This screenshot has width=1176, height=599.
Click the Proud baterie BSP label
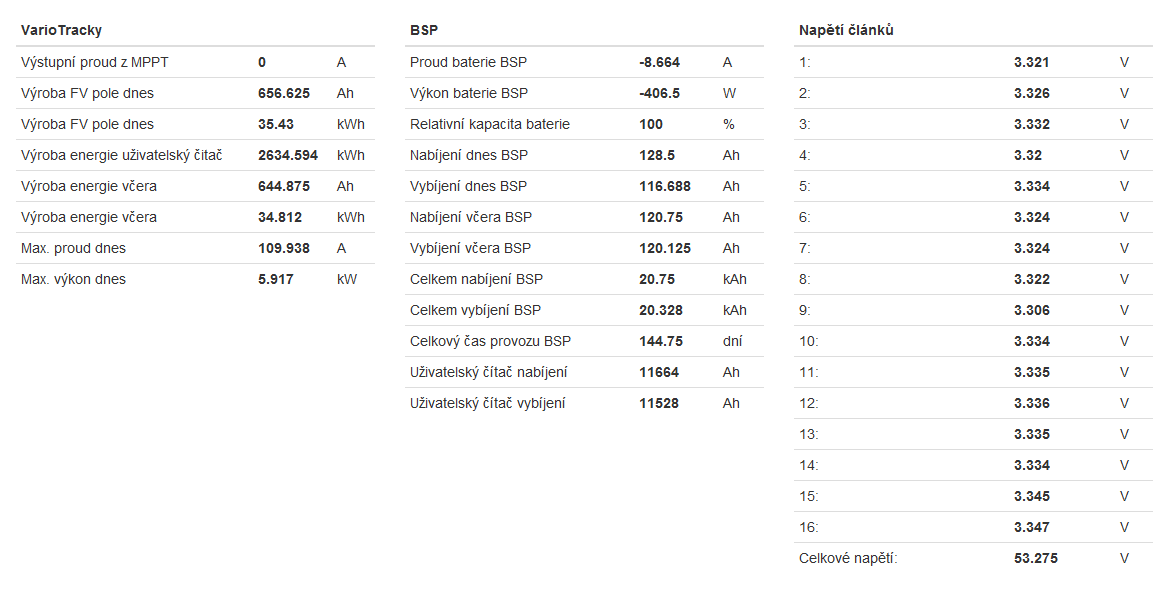[468, 62]
